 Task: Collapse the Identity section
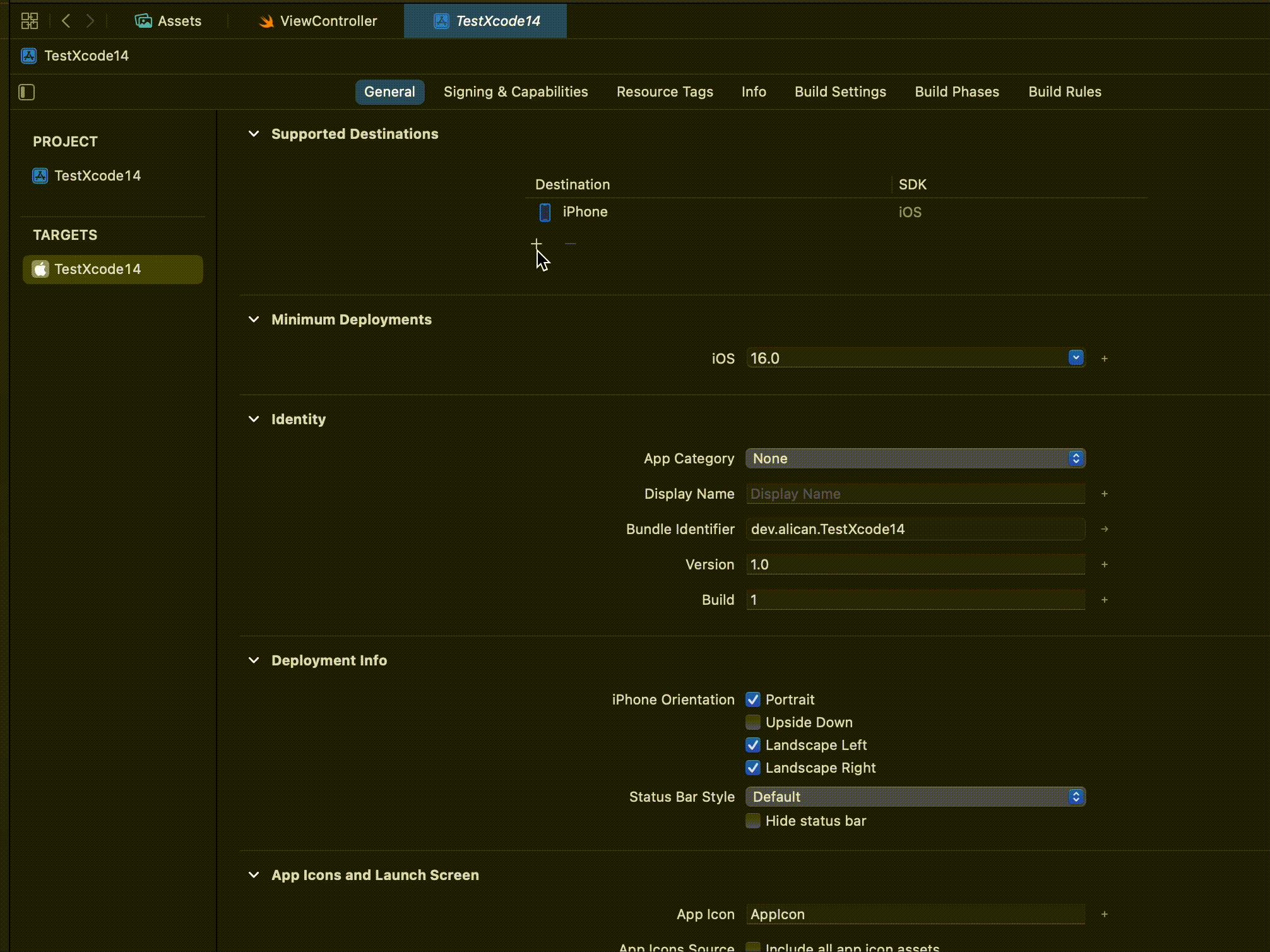[x=254, y=419]
